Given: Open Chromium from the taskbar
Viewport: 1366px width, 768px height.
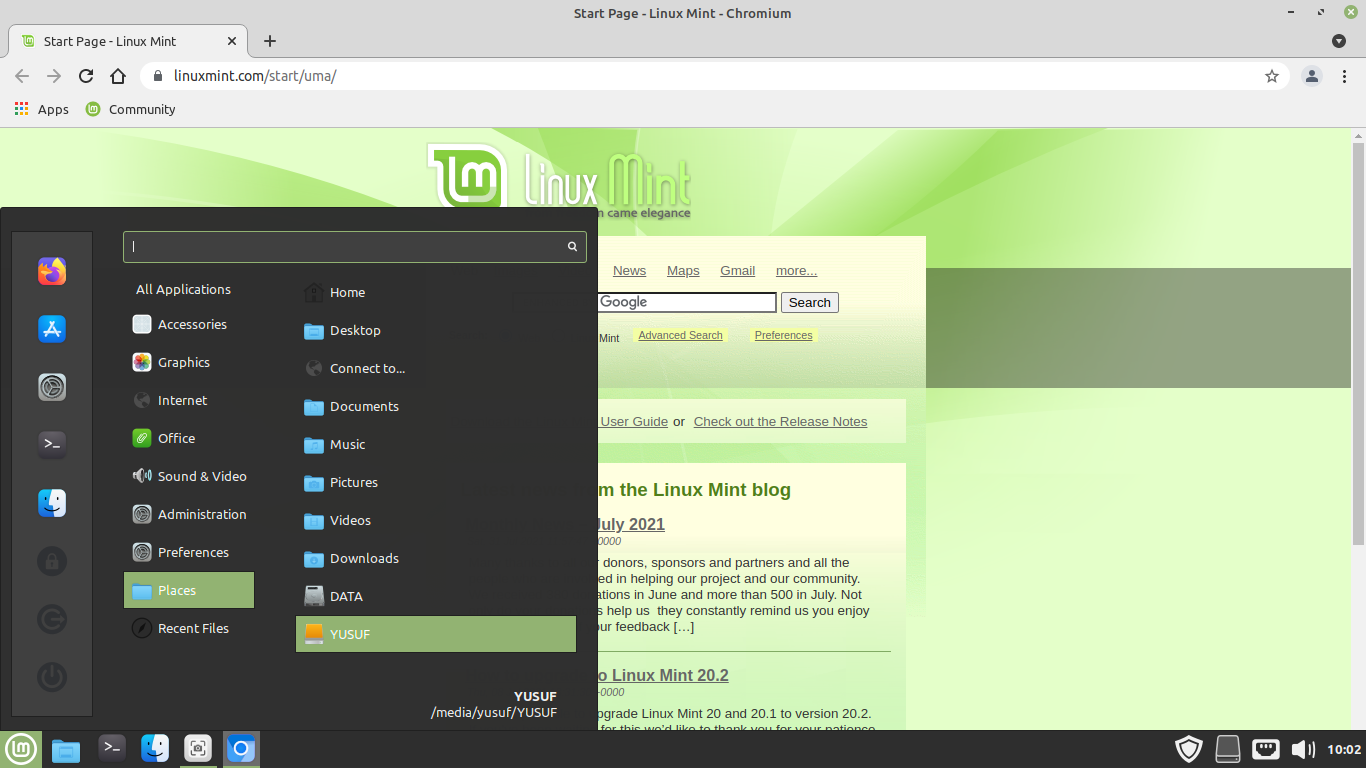Looking at the screenshot, I should (241, 748).
